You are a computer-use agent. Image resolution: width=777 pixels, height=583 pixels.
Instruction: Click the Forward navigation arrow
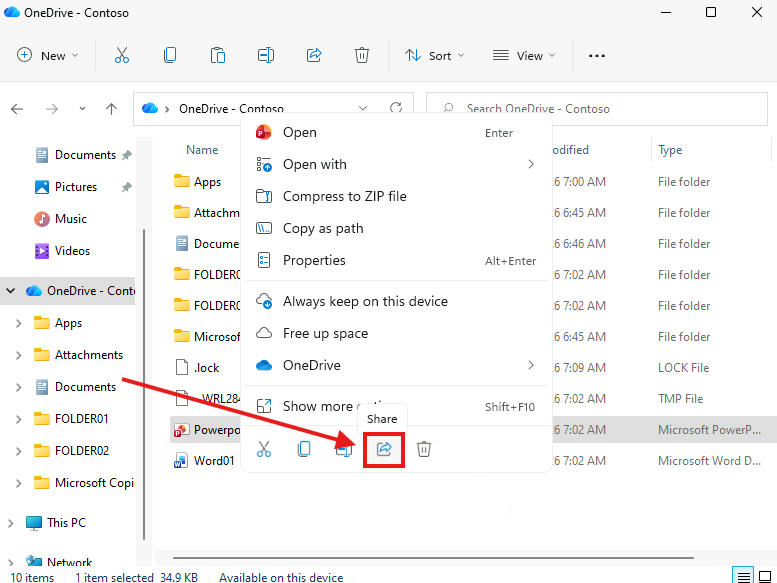(52, 108)
